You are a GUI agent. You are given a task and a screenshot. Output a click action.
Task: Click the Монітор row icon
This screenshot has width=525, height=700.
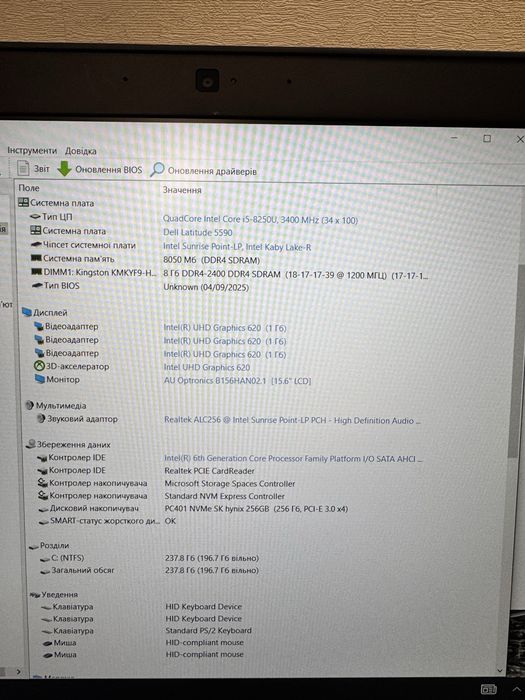click(40, 379)
